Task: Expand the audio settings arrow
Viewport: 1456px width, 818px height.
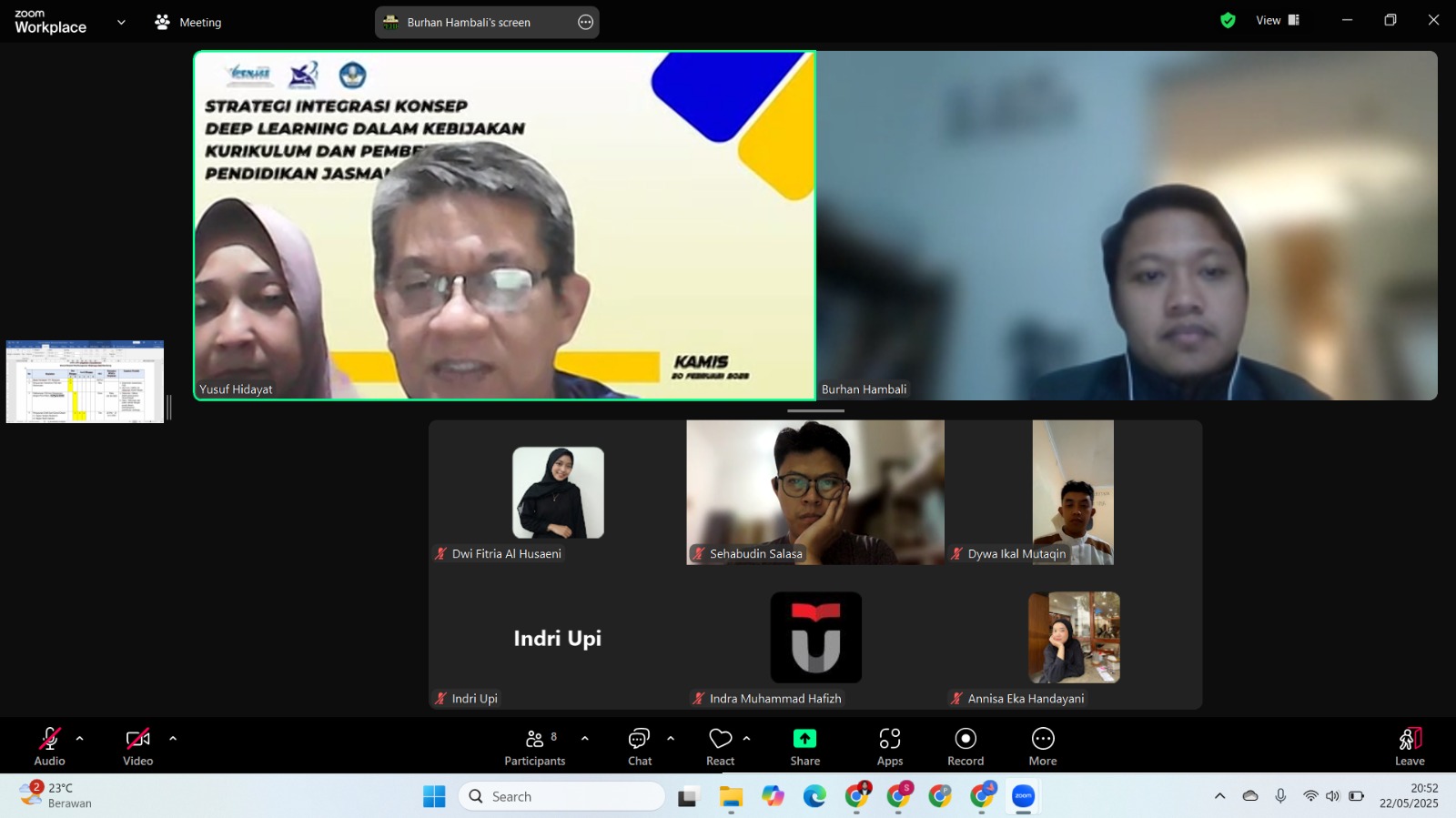Action: click(80, 739)
